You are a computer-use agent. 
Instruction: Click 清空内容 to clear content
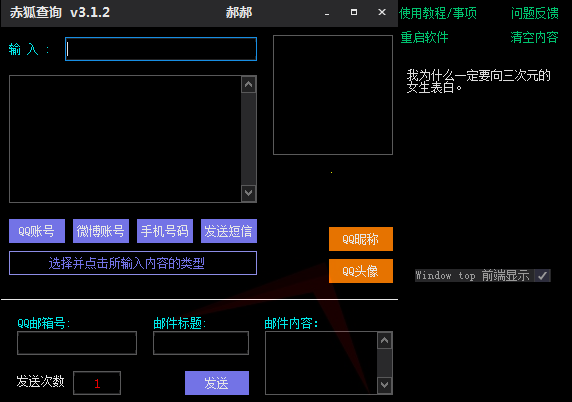pyautogui.click(x=534, y=37)
